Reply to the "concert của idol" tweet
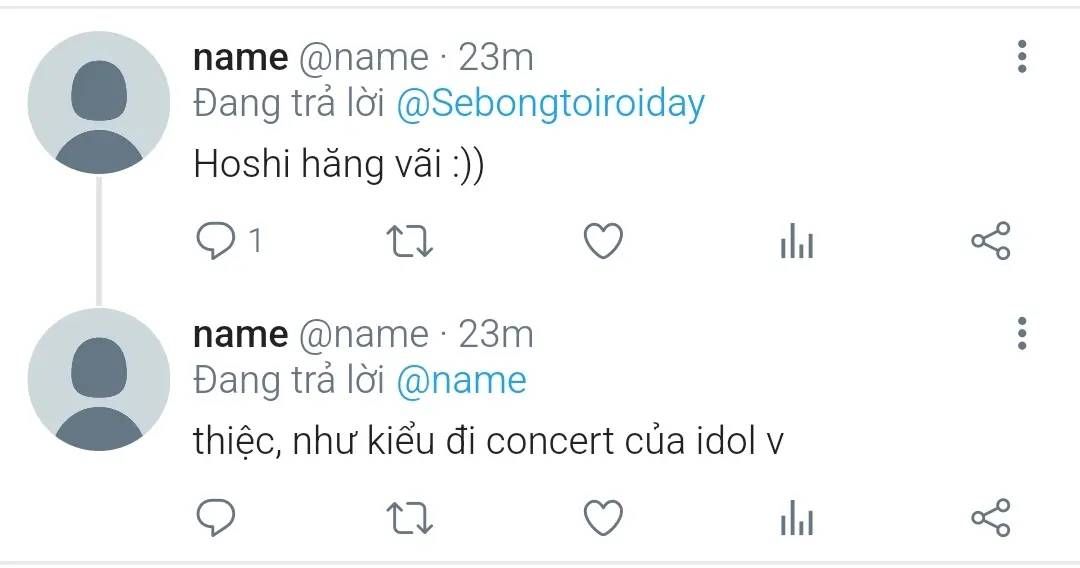 pyautogui.click(x=214, y=517)
